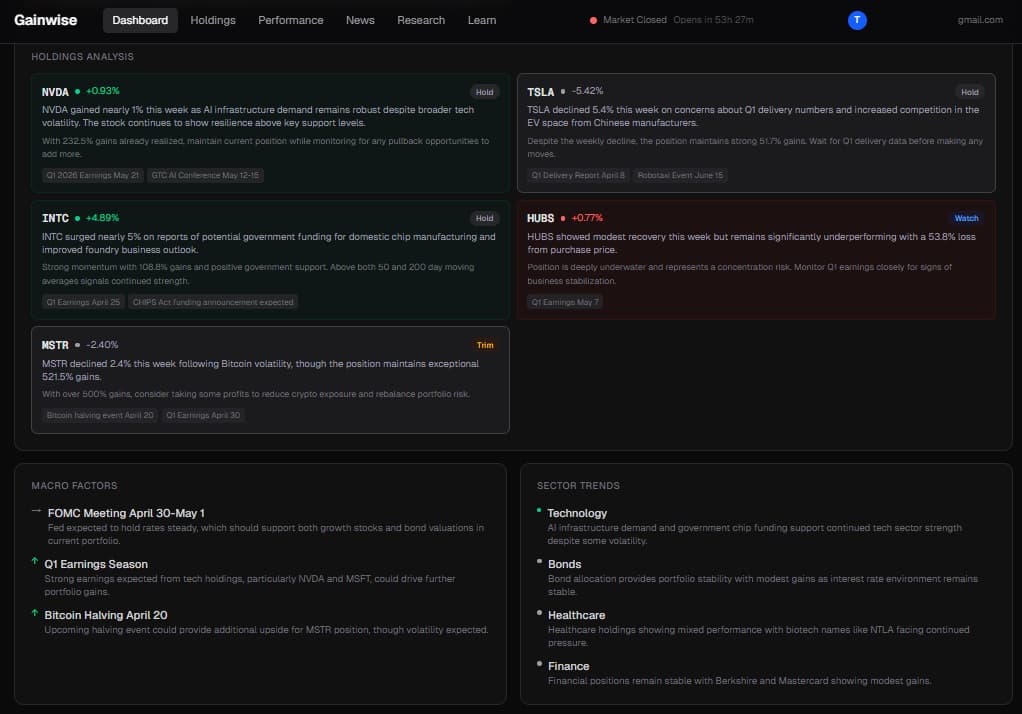The width and height of the screenshot is (1022, 714).
Task: Select the Hold badge on TSLA card
Action: pyautogui.click(x=970, y=92)
